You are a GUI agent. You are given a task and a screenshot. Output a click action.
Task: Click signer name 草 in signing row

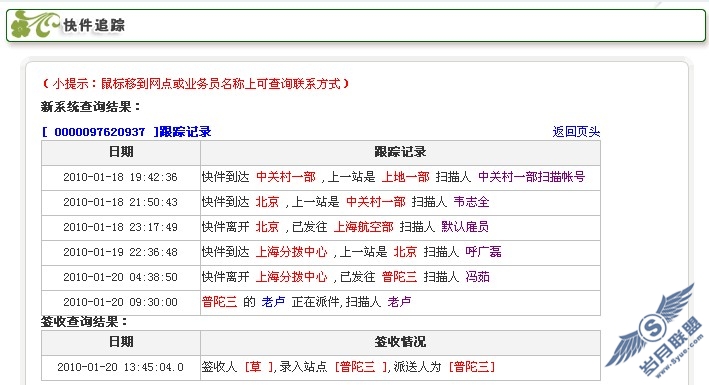pos(256,366)
